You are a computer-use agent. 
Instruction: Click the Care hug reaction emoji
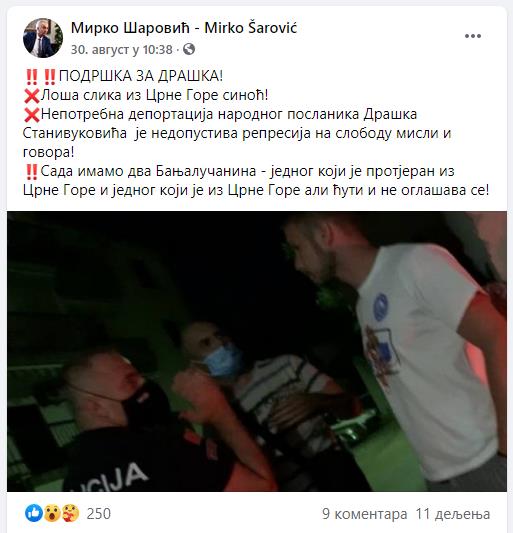[70, 513]
